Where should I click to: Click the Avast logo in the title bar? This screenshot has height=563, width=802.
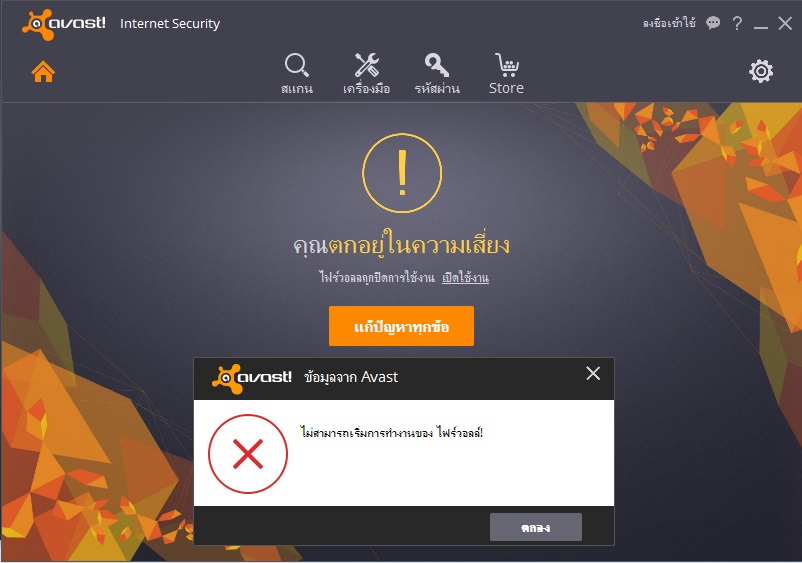[64, 24]
